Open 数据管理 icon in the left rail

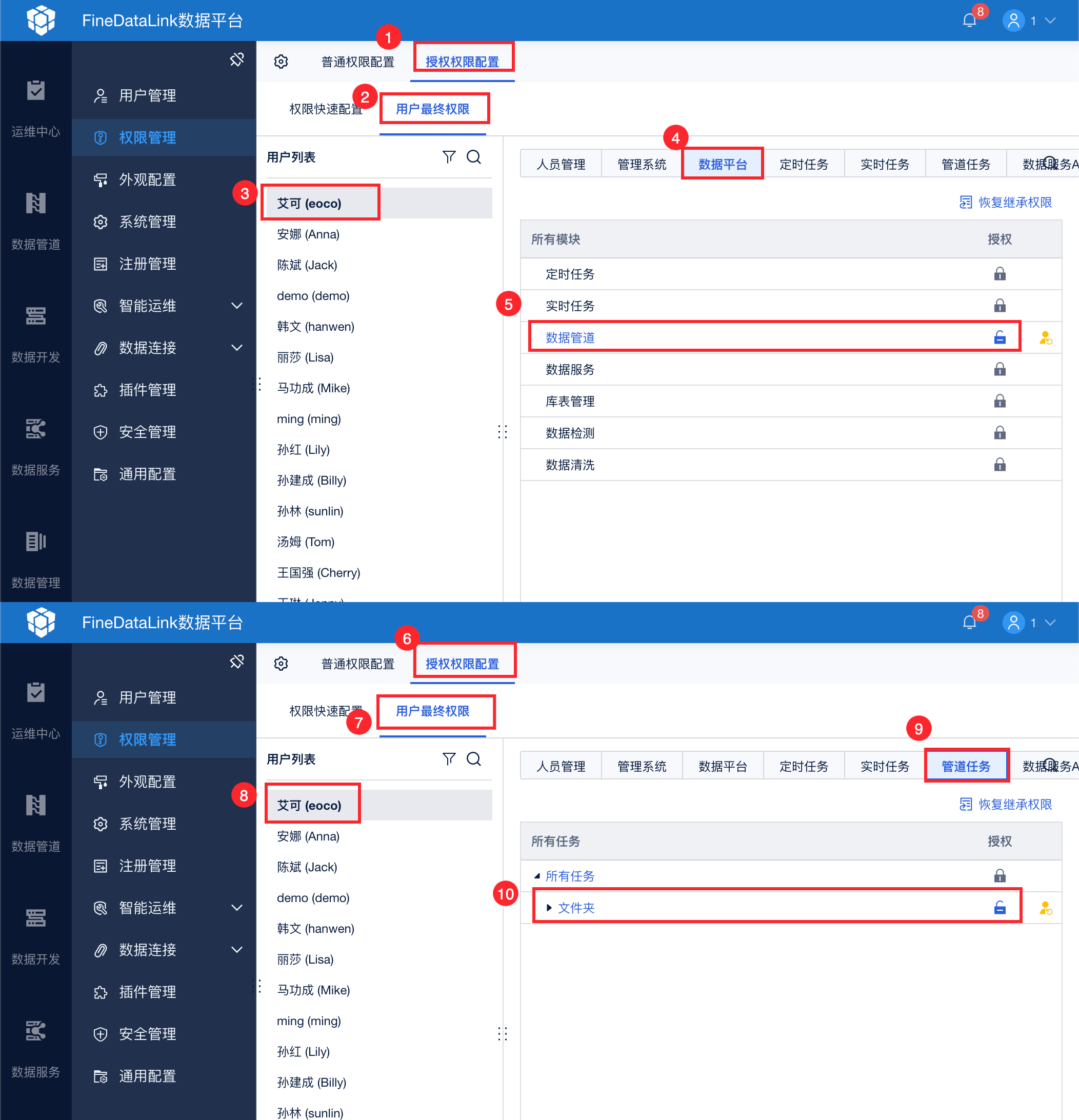[35, 541]
